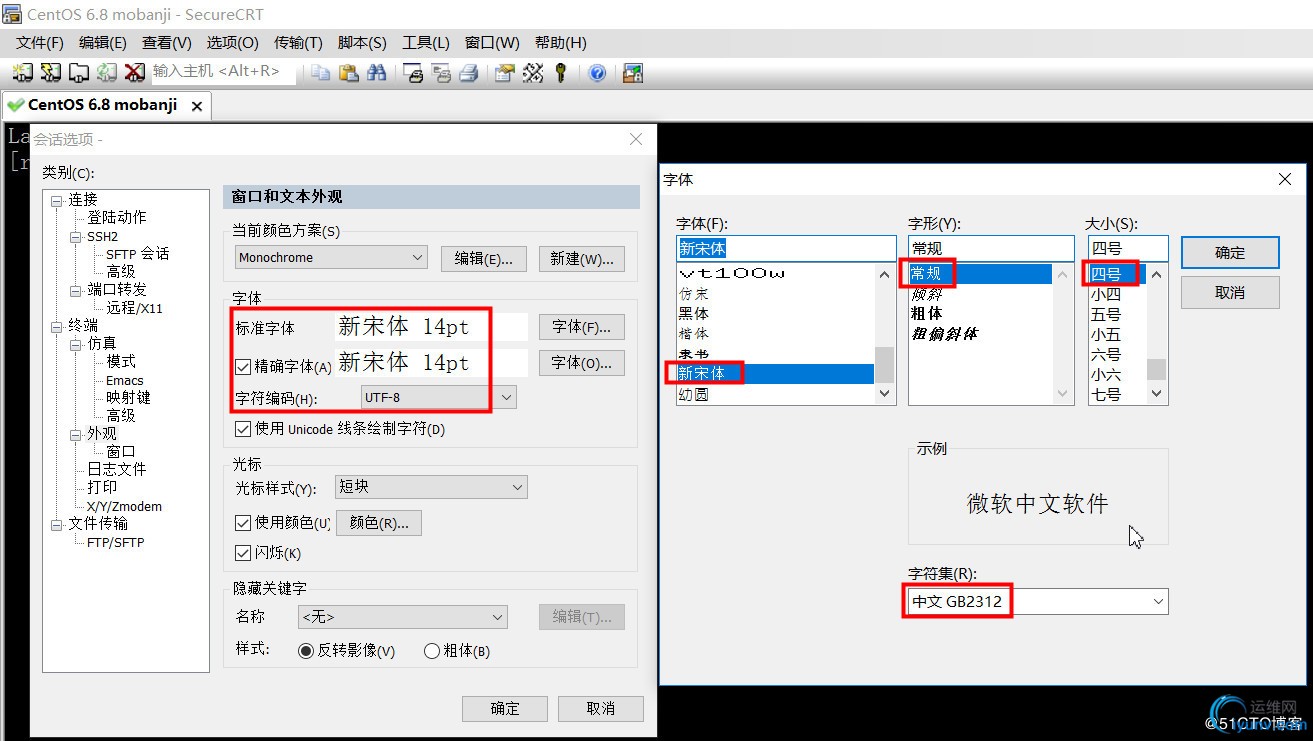Viewport: 1313px width, 741px height.
Task: Toggle 使用 Unicode 线条绘制字符 checkbox
Action: [x=243, y=429]
